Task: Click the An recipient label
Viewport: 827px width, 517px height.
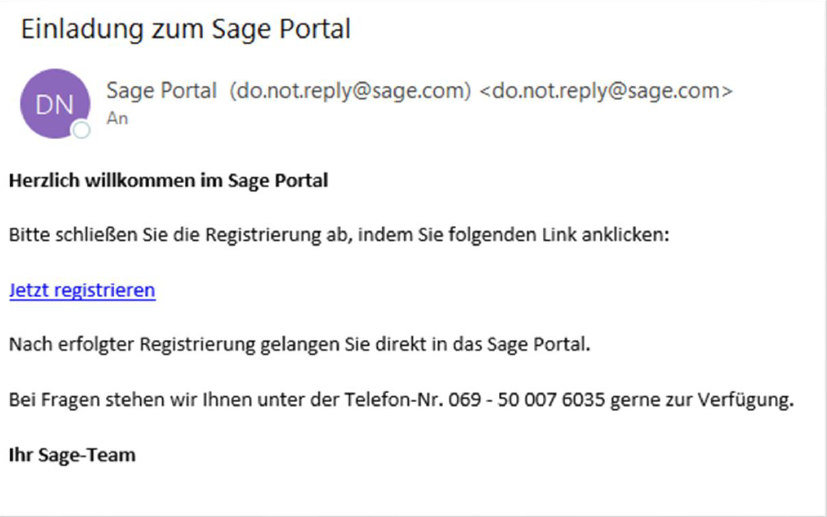Action: click(x=115, y=117)
